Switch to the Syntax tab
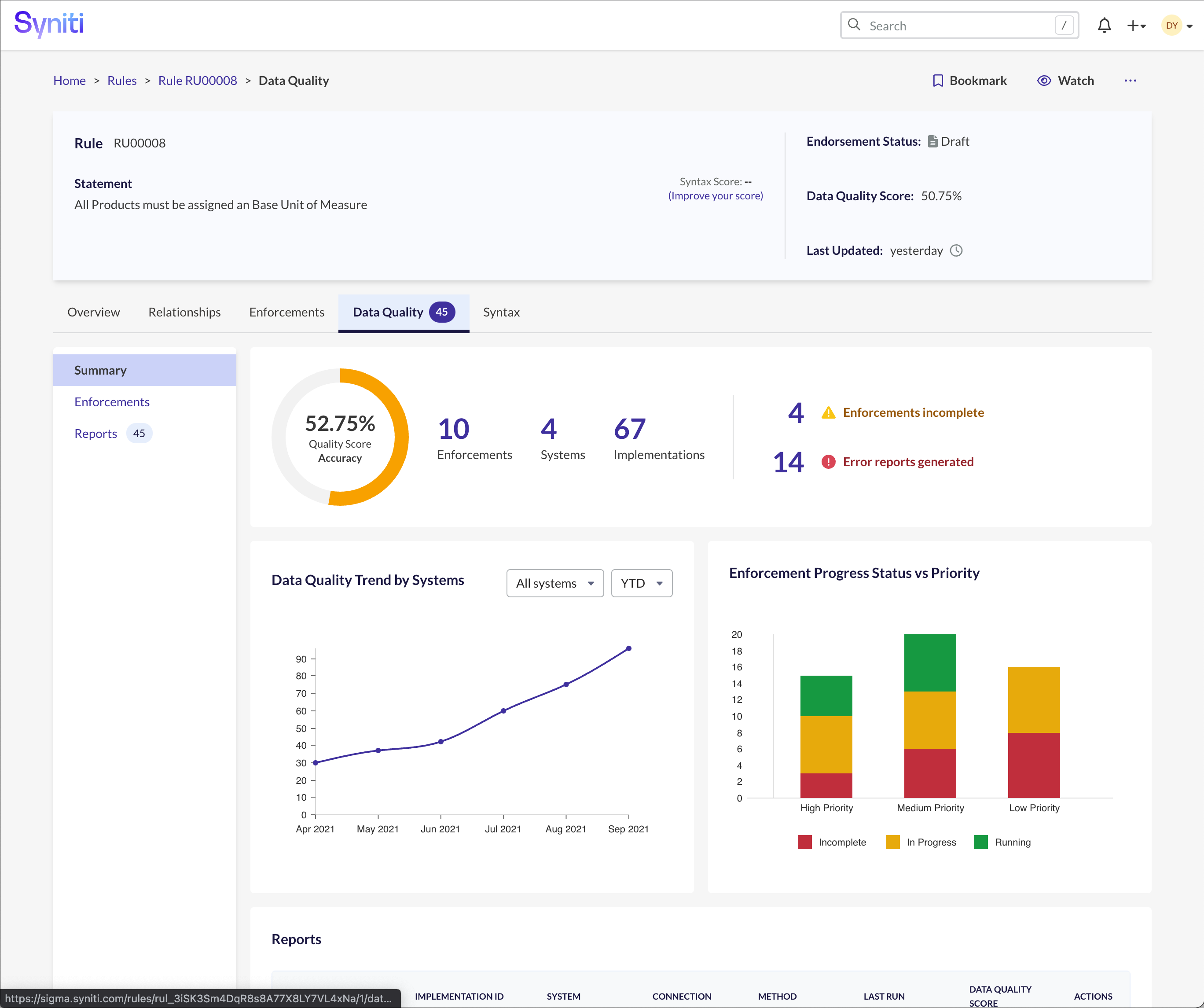This screenshot has height=1008, width=1204. pos(501,313)
